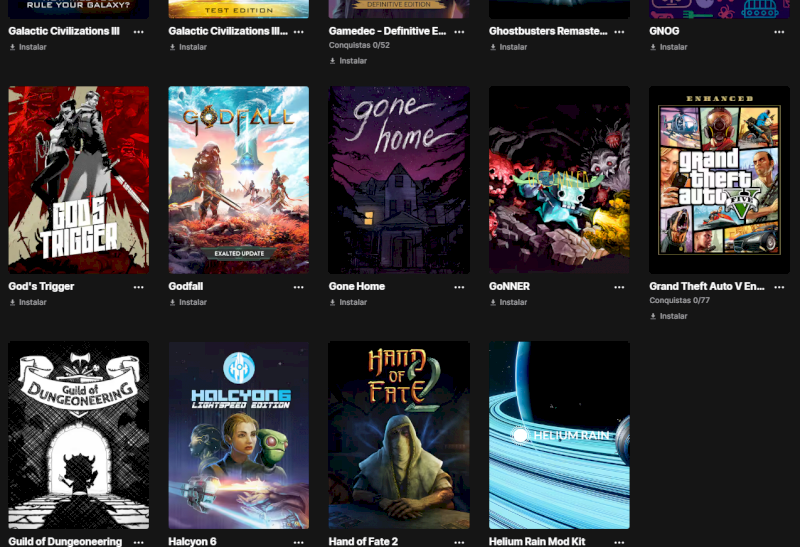
Task: Click the Gone Home title text
Action: [x=357, y=286]
